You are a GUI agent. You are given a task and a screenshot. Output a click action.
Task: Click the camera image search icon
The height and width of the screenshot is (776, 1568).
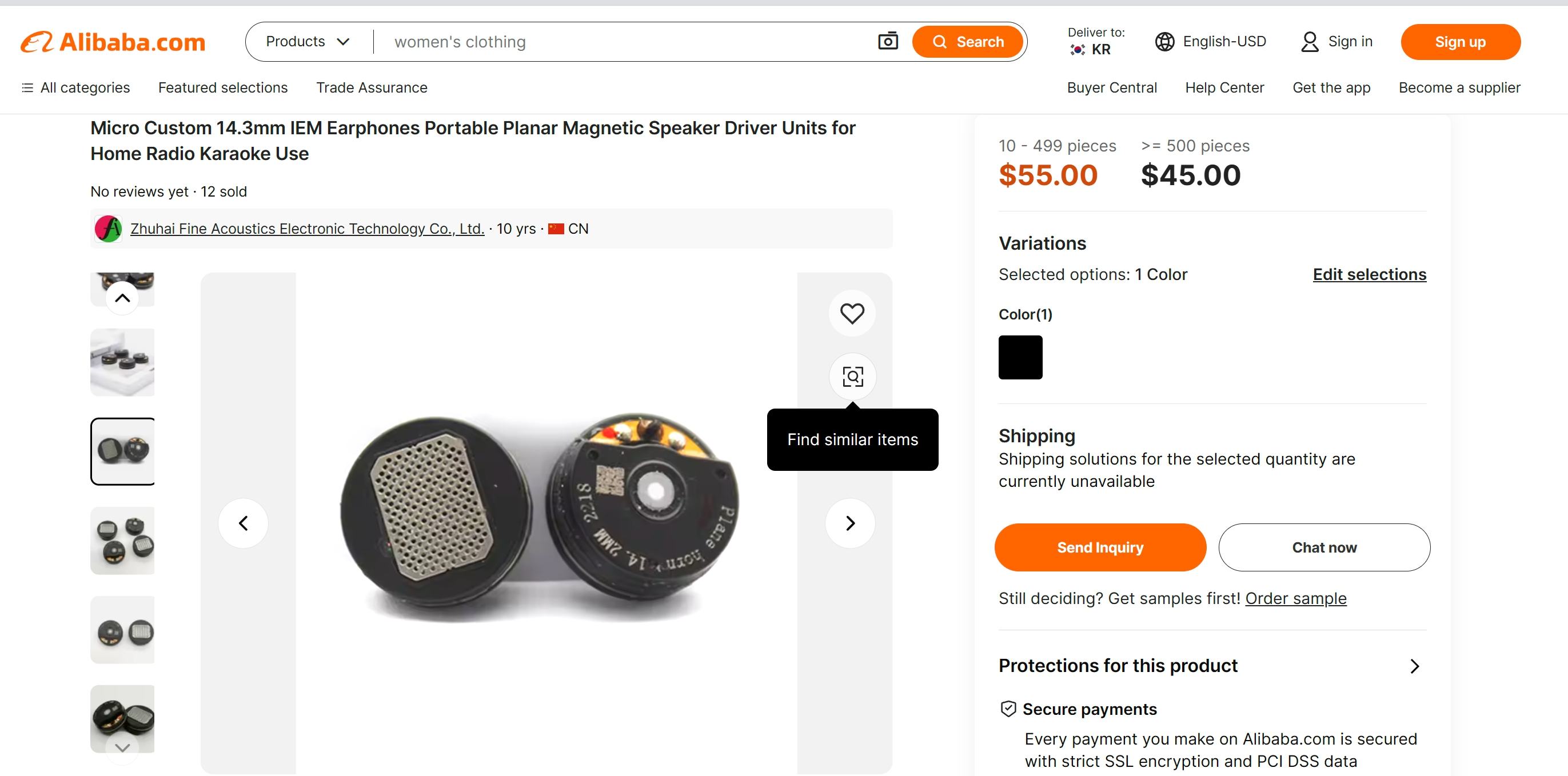coord(888,41)
